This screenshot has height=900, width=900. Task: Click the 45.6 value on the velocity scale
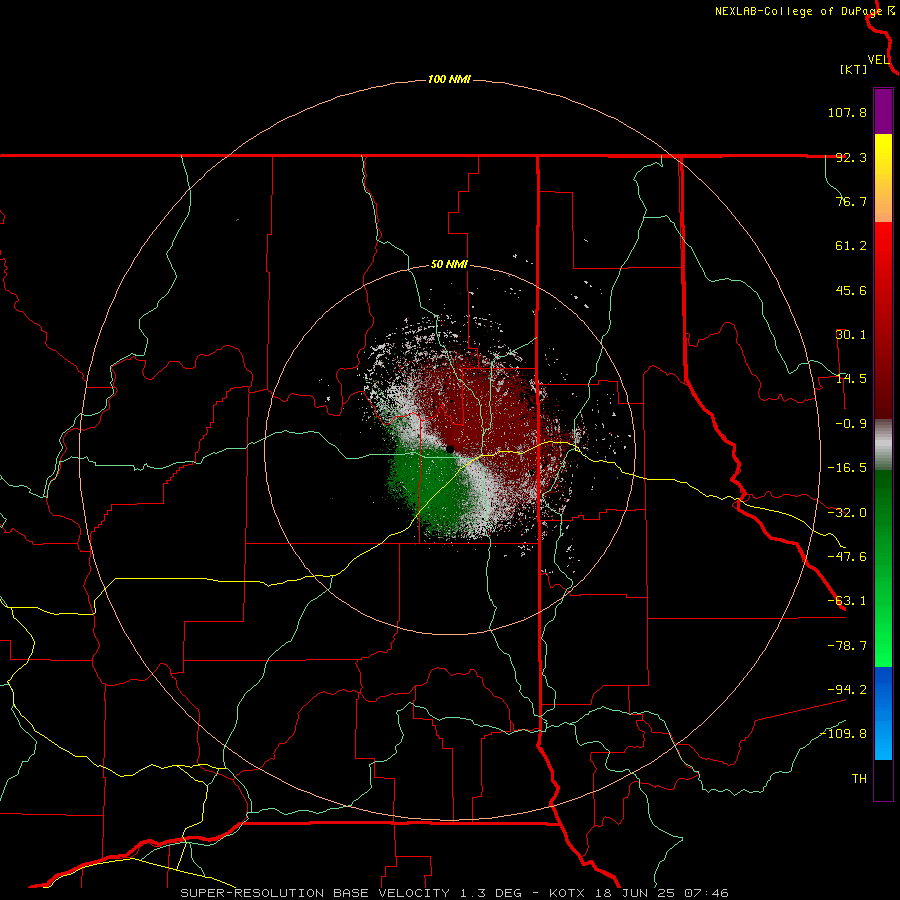[851, 290]
